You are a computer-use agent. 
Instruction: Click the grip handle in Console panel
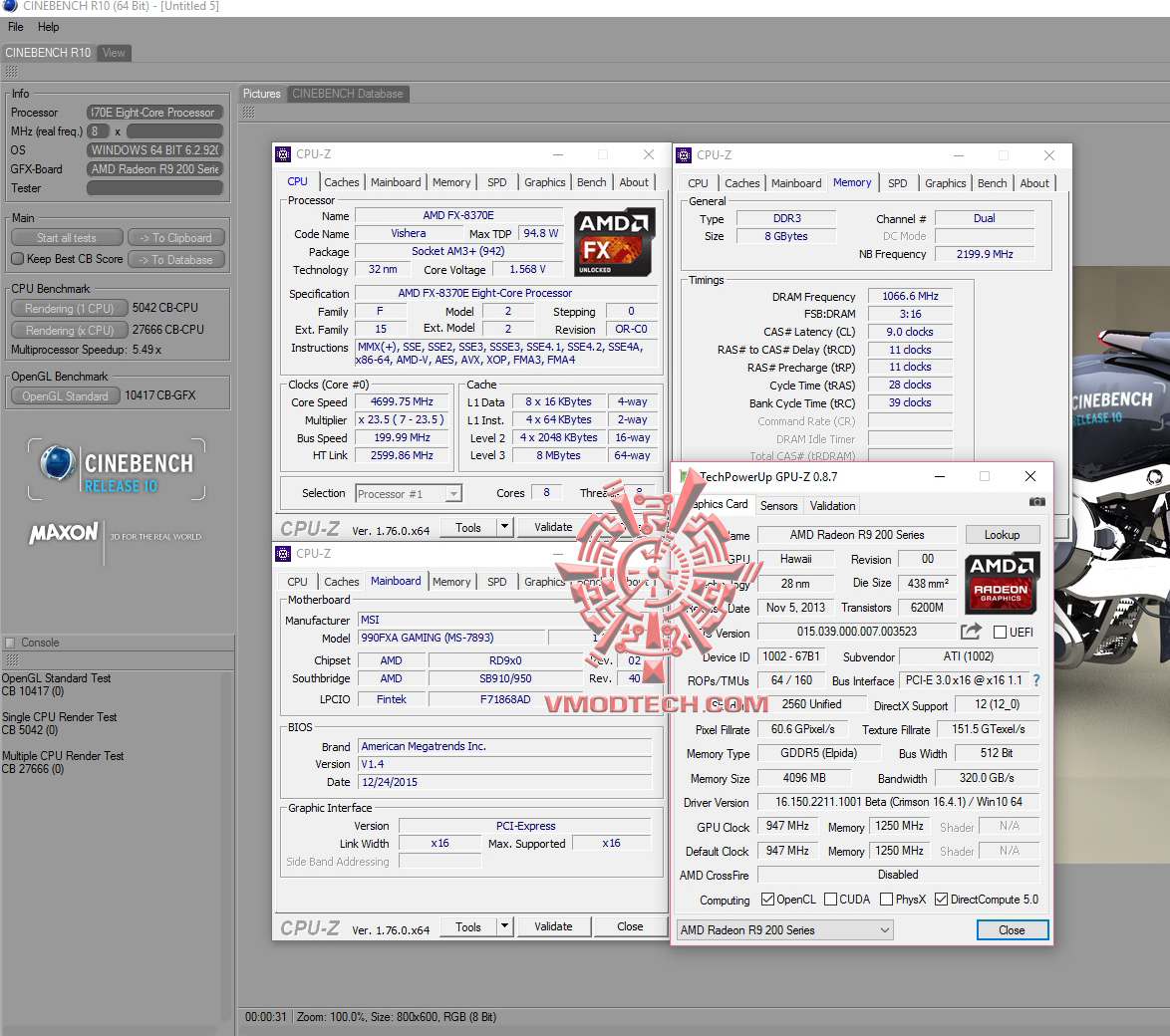coord(11,660)
